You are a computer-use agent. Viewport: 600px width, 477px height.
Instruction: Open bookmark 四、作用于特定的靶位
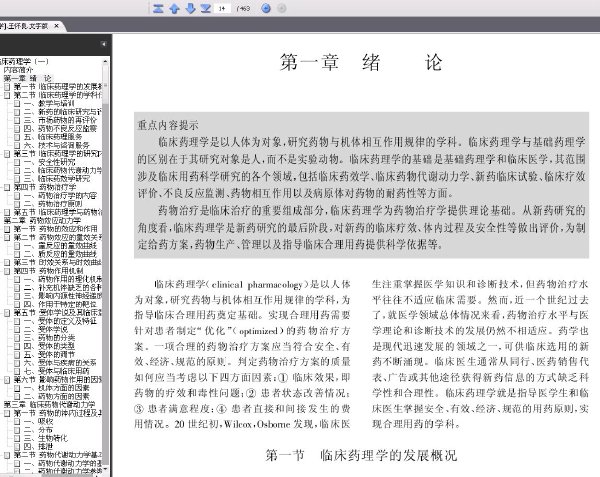tap(60, 304)
